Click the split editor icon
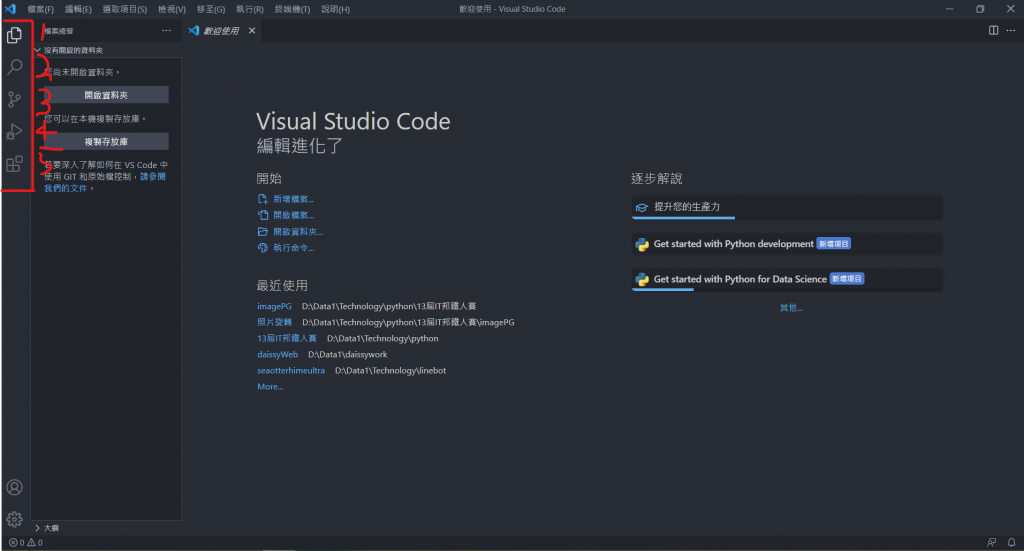The height and width of the screenshot is (551, 1024). pos(993,31)
